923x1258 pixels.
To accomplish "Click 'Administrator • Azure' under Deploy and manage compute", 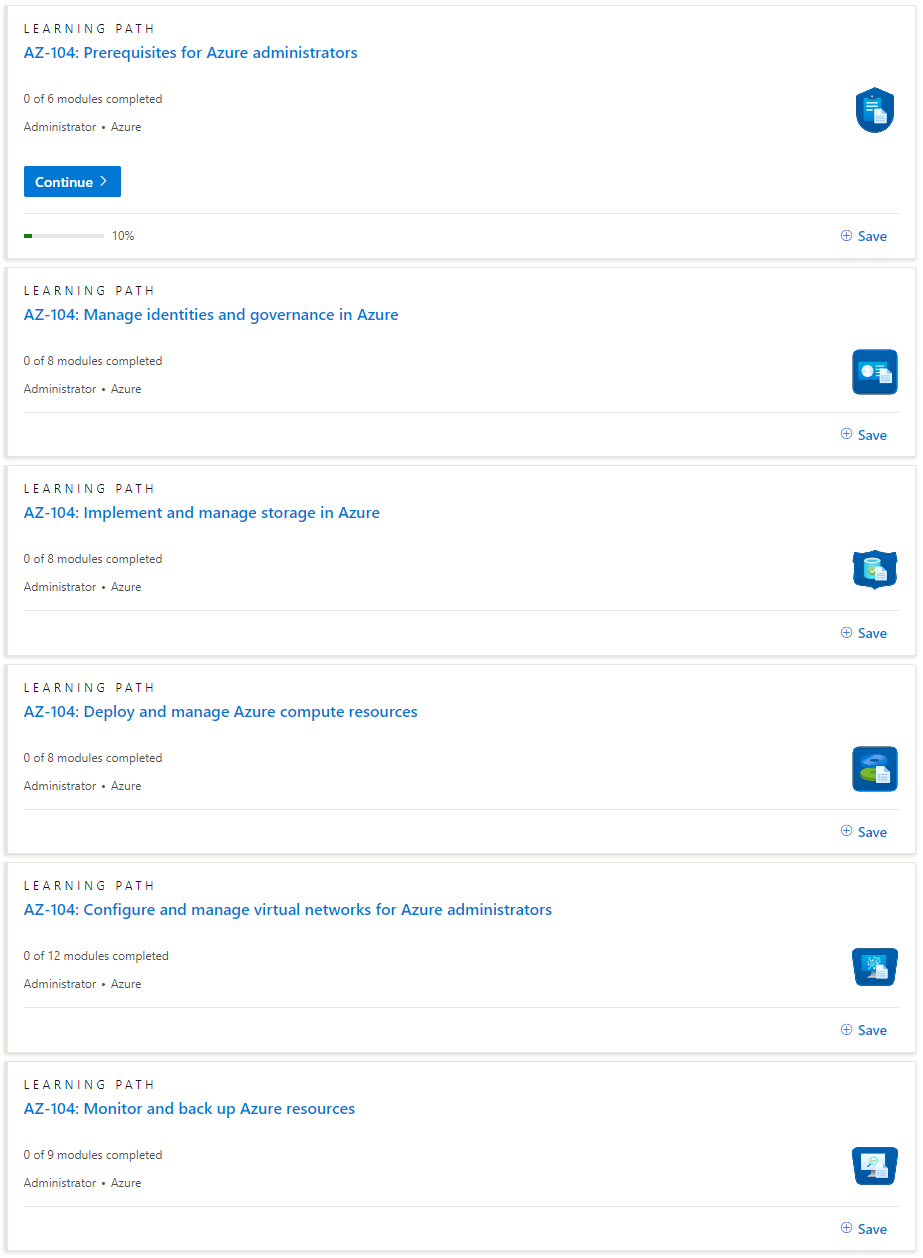I will (x=83, y=786).
